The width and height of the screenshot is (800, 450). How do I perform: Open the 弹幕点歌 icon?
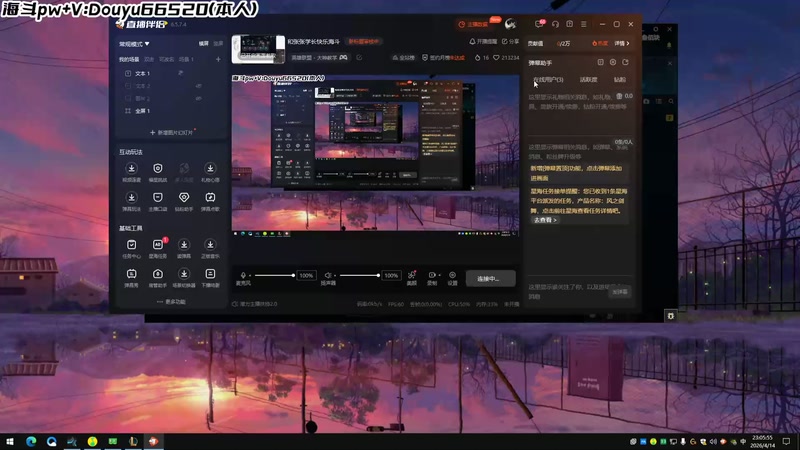tap(210, 197)
